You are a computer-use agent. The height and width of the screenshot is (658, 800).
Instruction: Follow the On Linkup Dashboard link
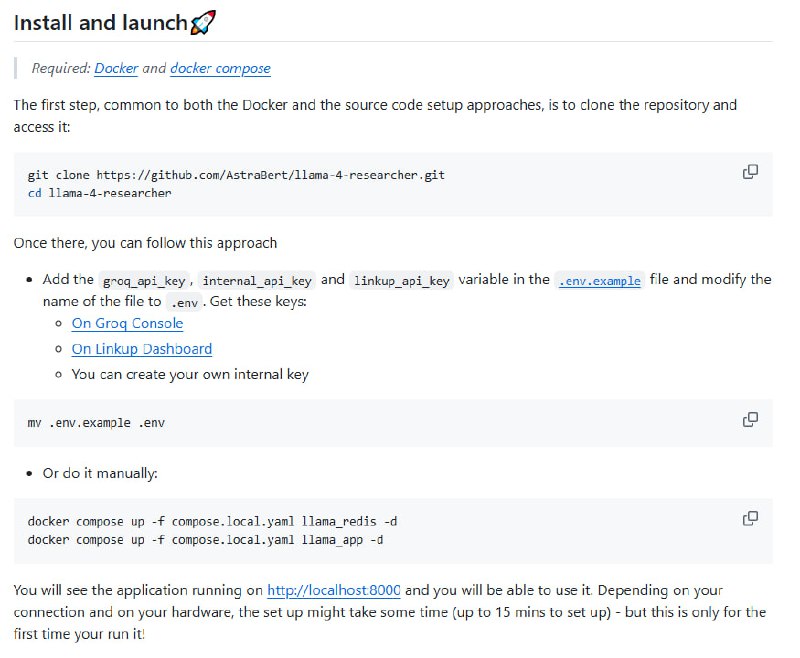(141, 349)
